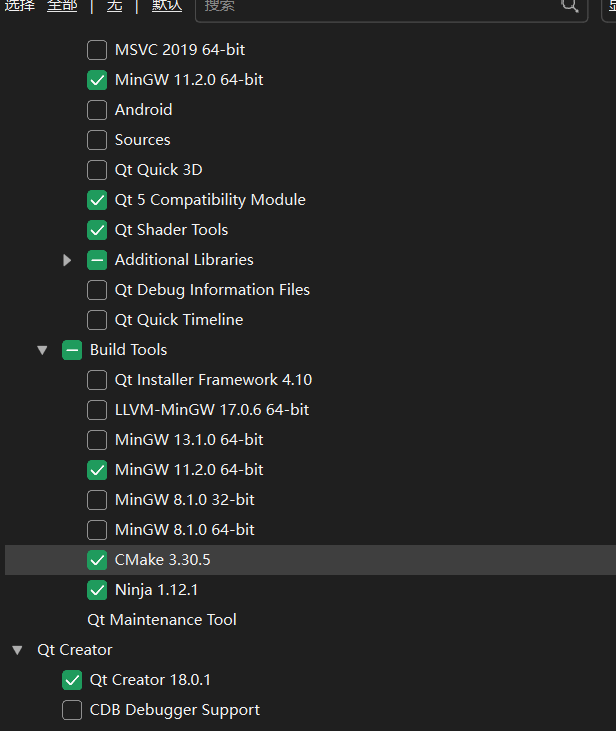Screen dimensions: 616x731
Task: Collapse the Build Tools section
Action: coord(42,350)
